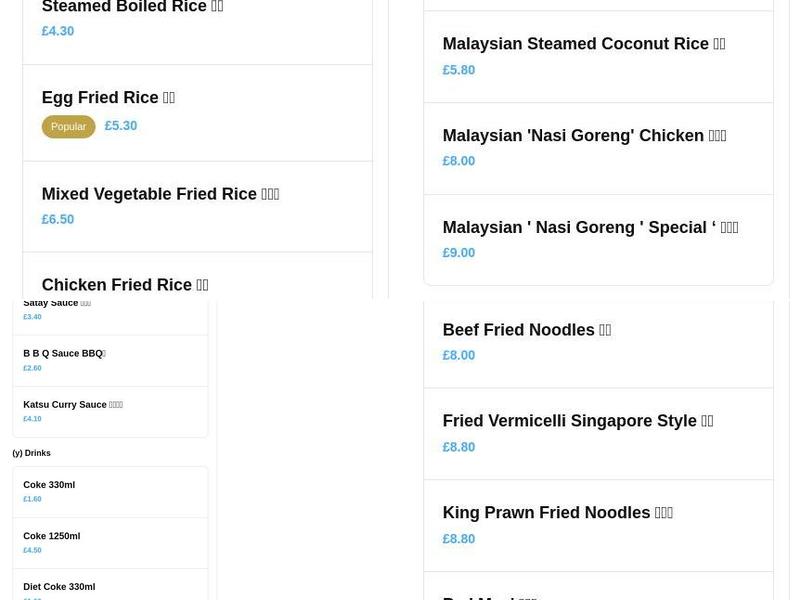
Task: Click the Popular badge on Egg Fried Rice
Action: 68,126
